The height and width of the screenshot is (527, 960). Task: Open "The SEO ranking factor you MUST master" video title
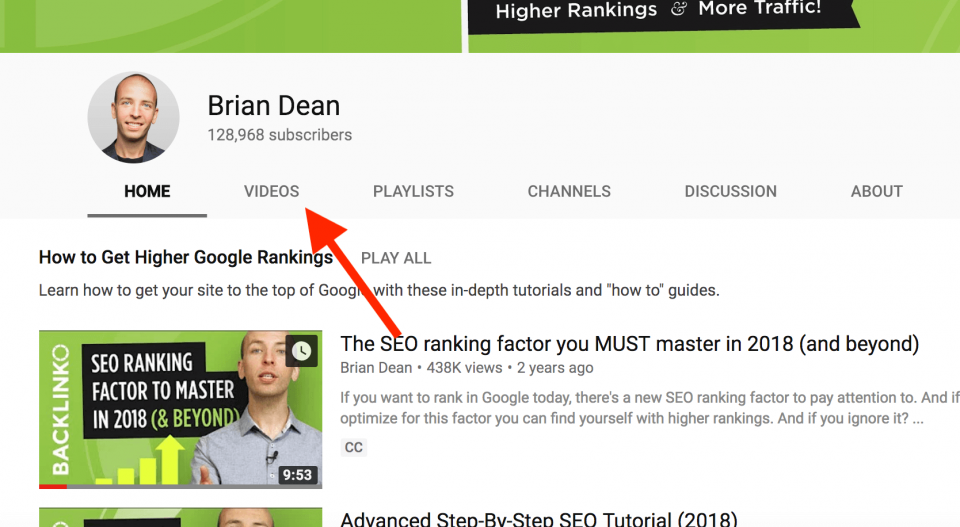pyautogui.click(x=629, y=345)
